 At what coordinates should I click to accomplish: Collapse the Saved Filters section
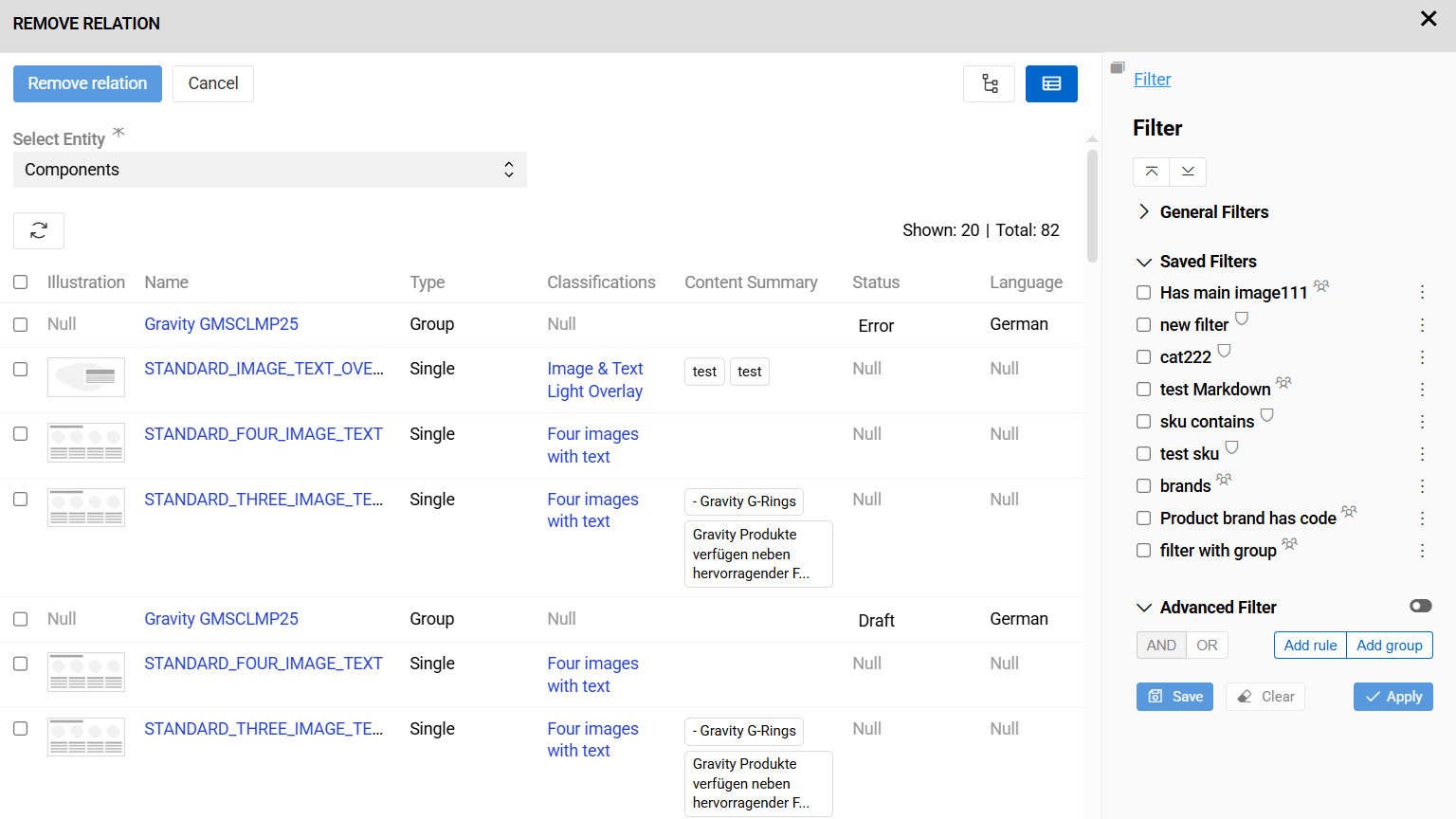(x=1144, y=262)
